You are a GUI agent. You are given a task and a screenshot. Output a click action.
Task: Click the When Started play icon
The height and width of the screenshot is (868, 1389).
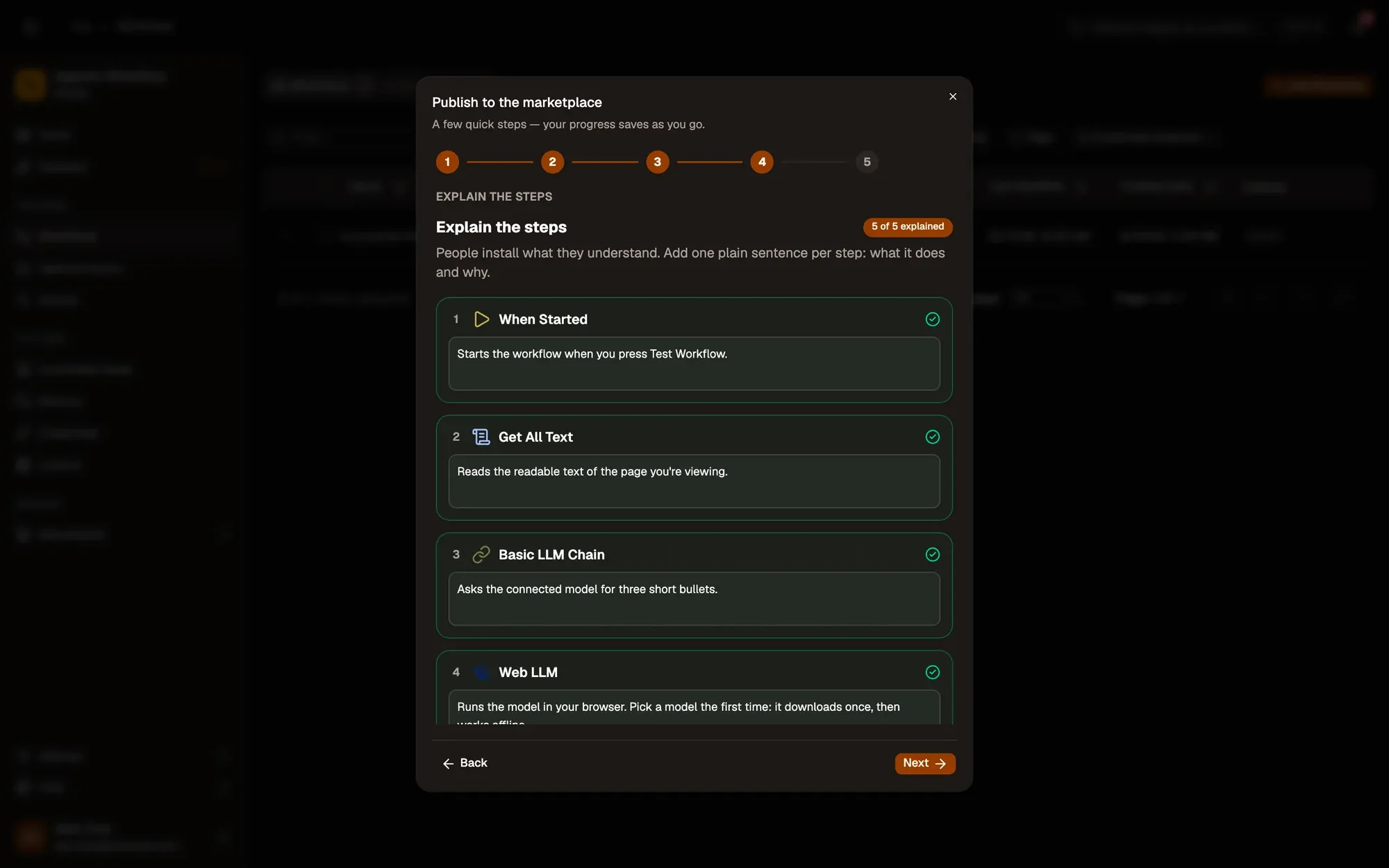click(481, 319)
